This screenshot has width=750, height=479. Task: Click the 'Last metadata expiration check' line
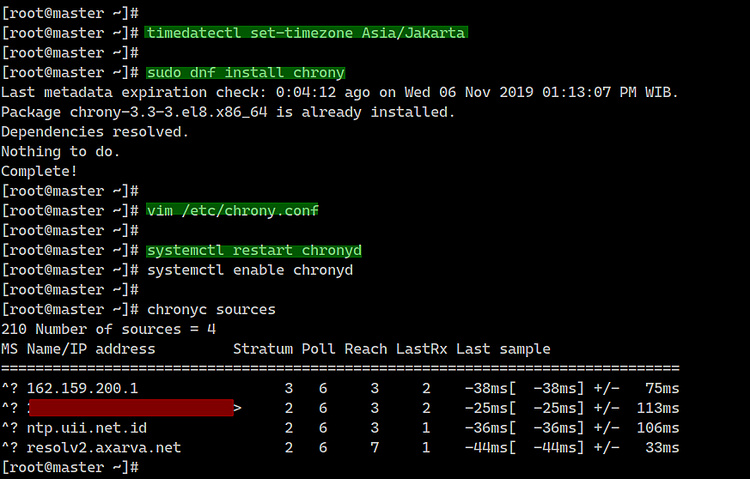[340, 92]
